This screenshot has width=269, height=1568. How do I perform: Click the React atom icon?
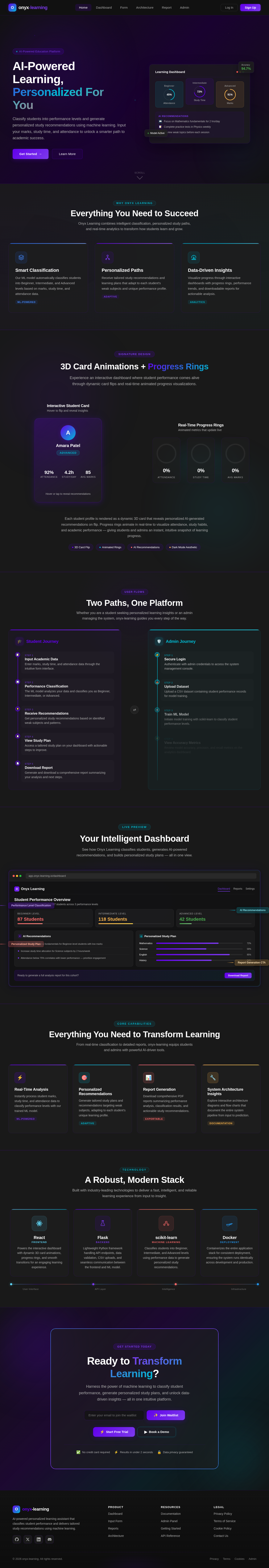39,1223
